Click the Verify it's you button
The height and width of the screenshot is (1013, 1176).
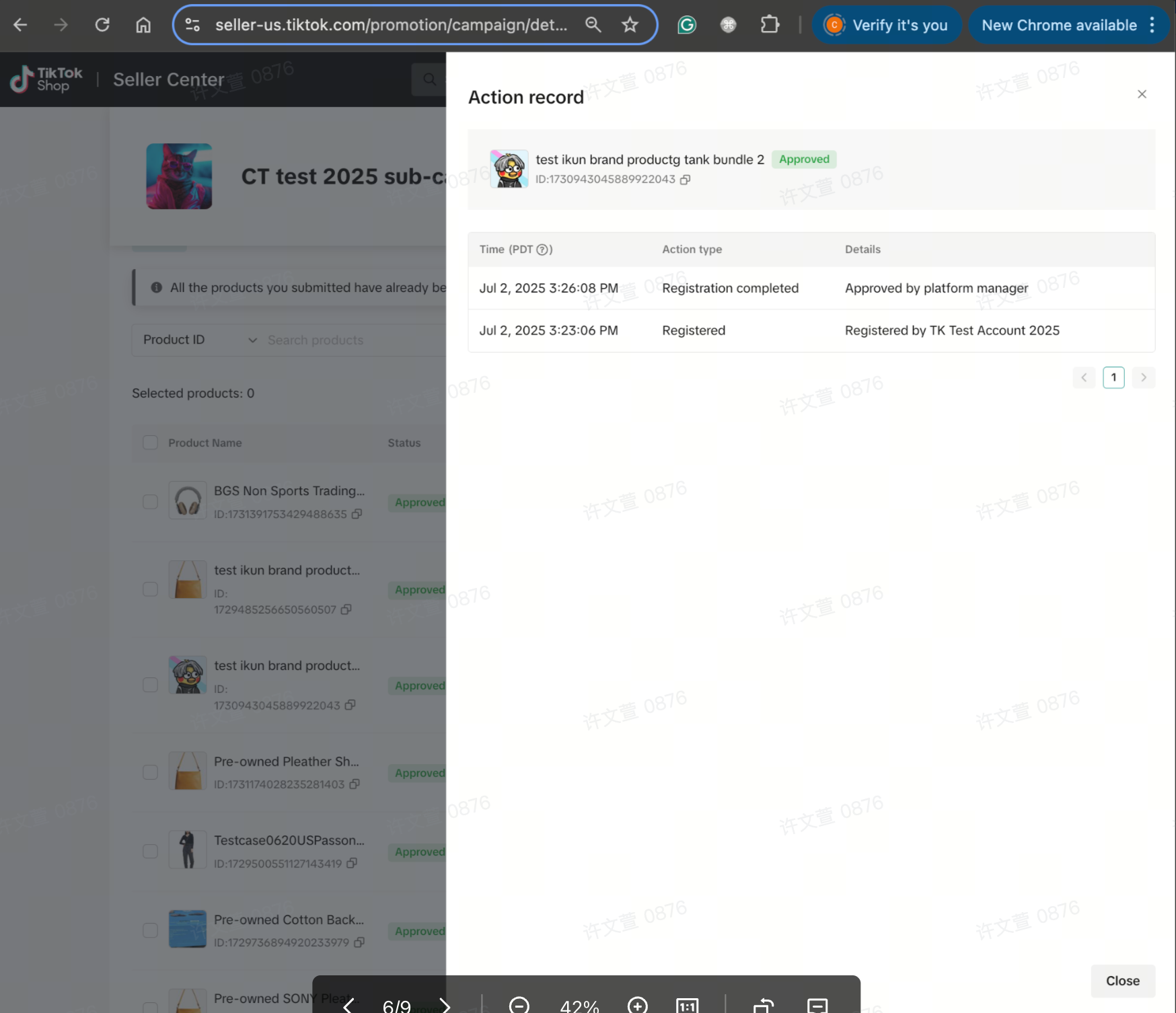click(x=887, y=26)
